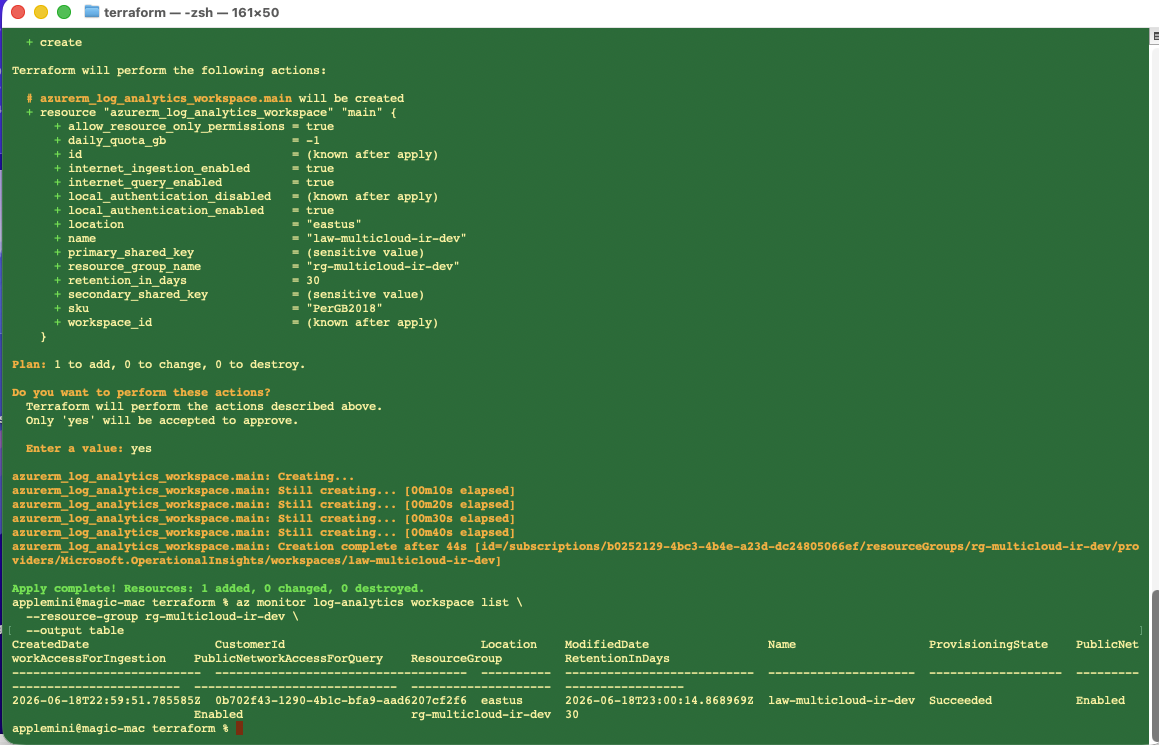Screen dimensions: 1159x745
Task: Click the 'CustomerId' column header
Action: pyautogui.click(x=250, y=645)
